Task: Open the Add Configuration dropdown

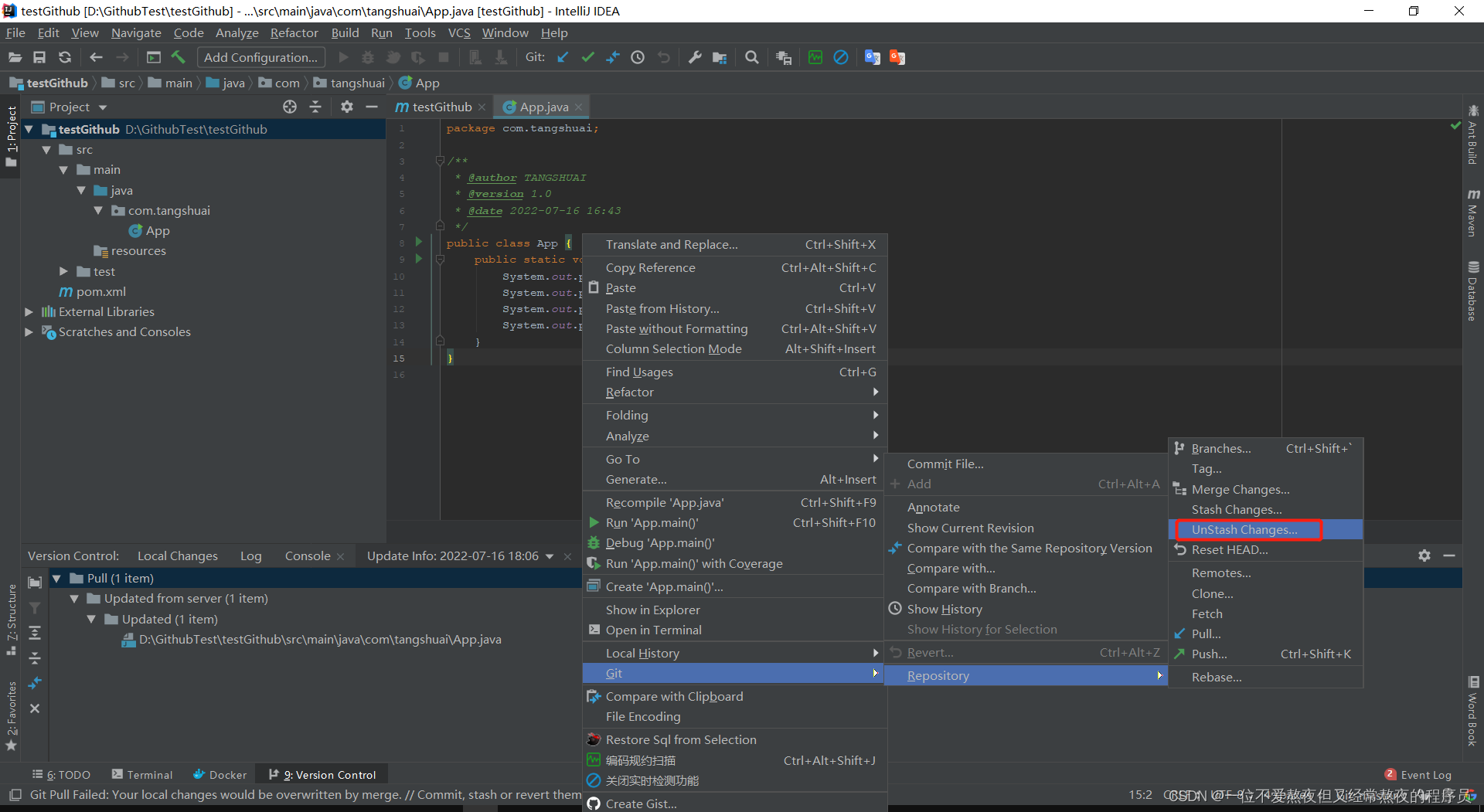Action: point(261,57)
